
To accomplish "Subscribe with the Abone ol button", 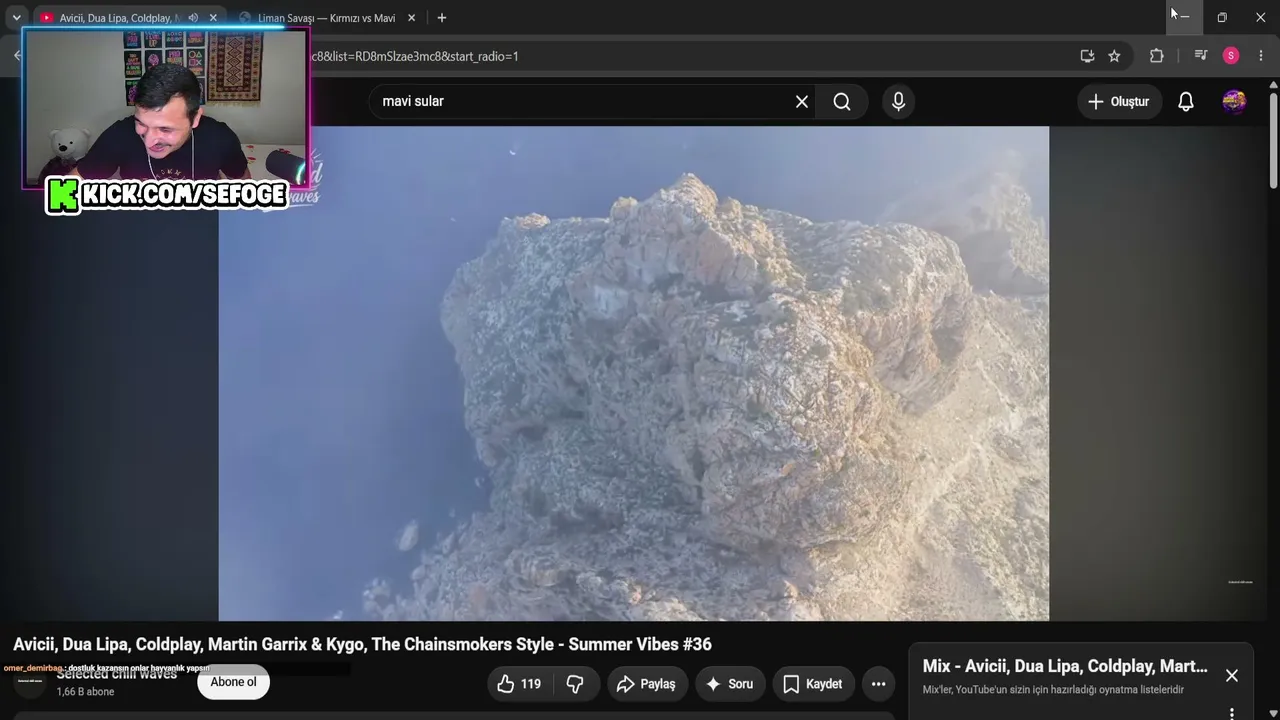I will [233, 682].
